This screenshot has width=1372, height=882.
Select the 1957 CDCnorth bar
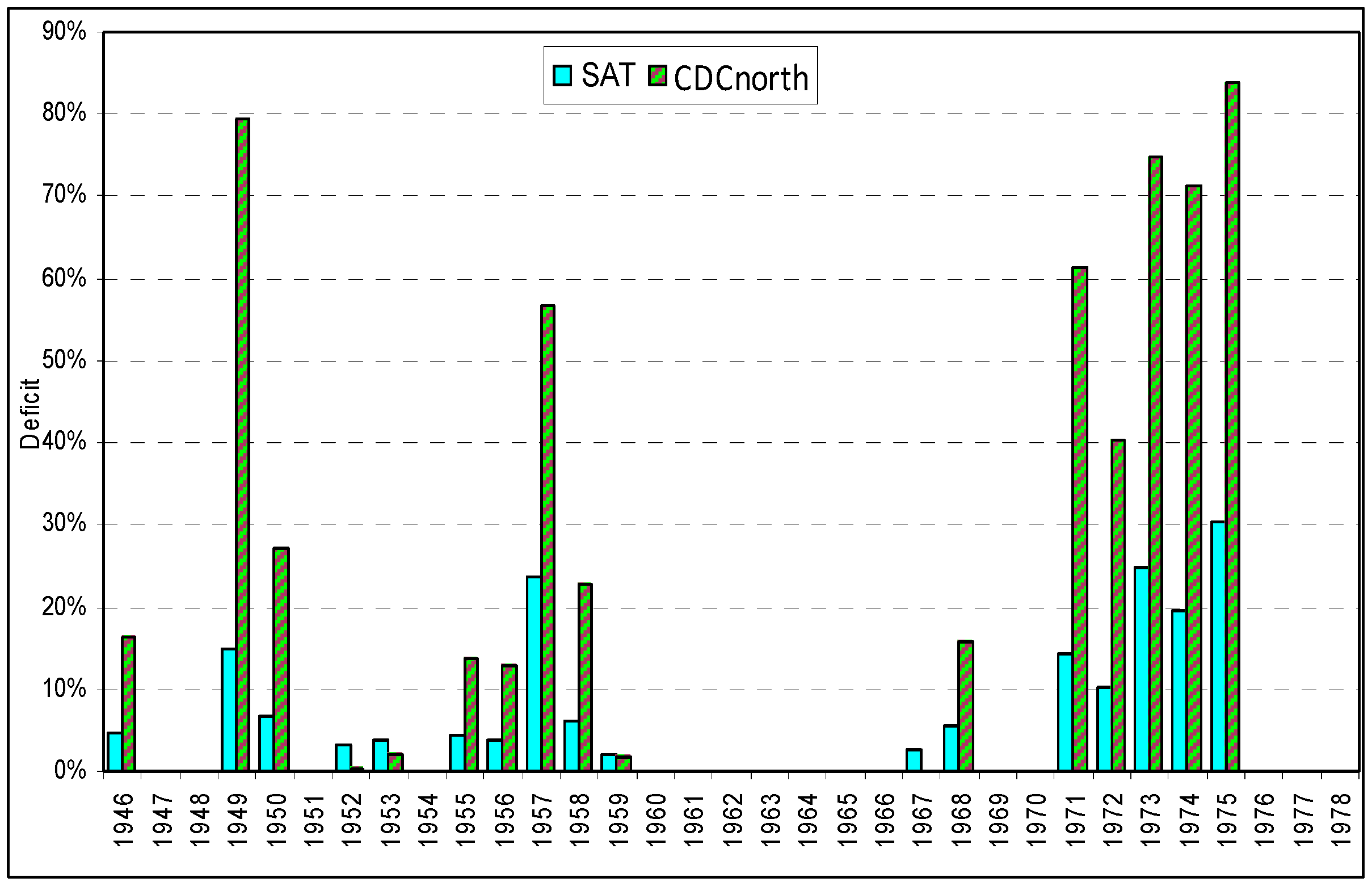(x=548, y=539)
